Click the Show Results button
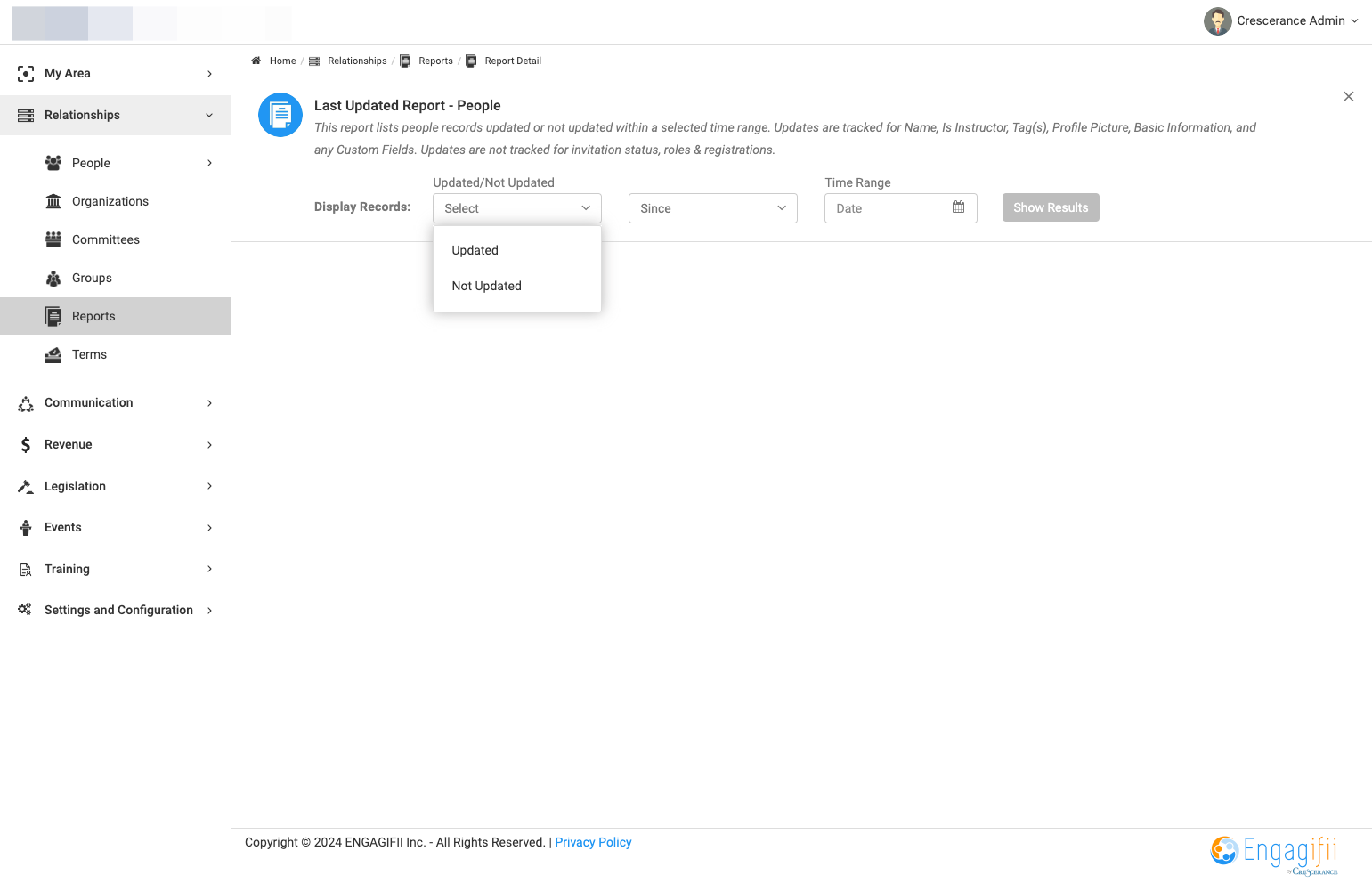 [x=1051, y=207]
